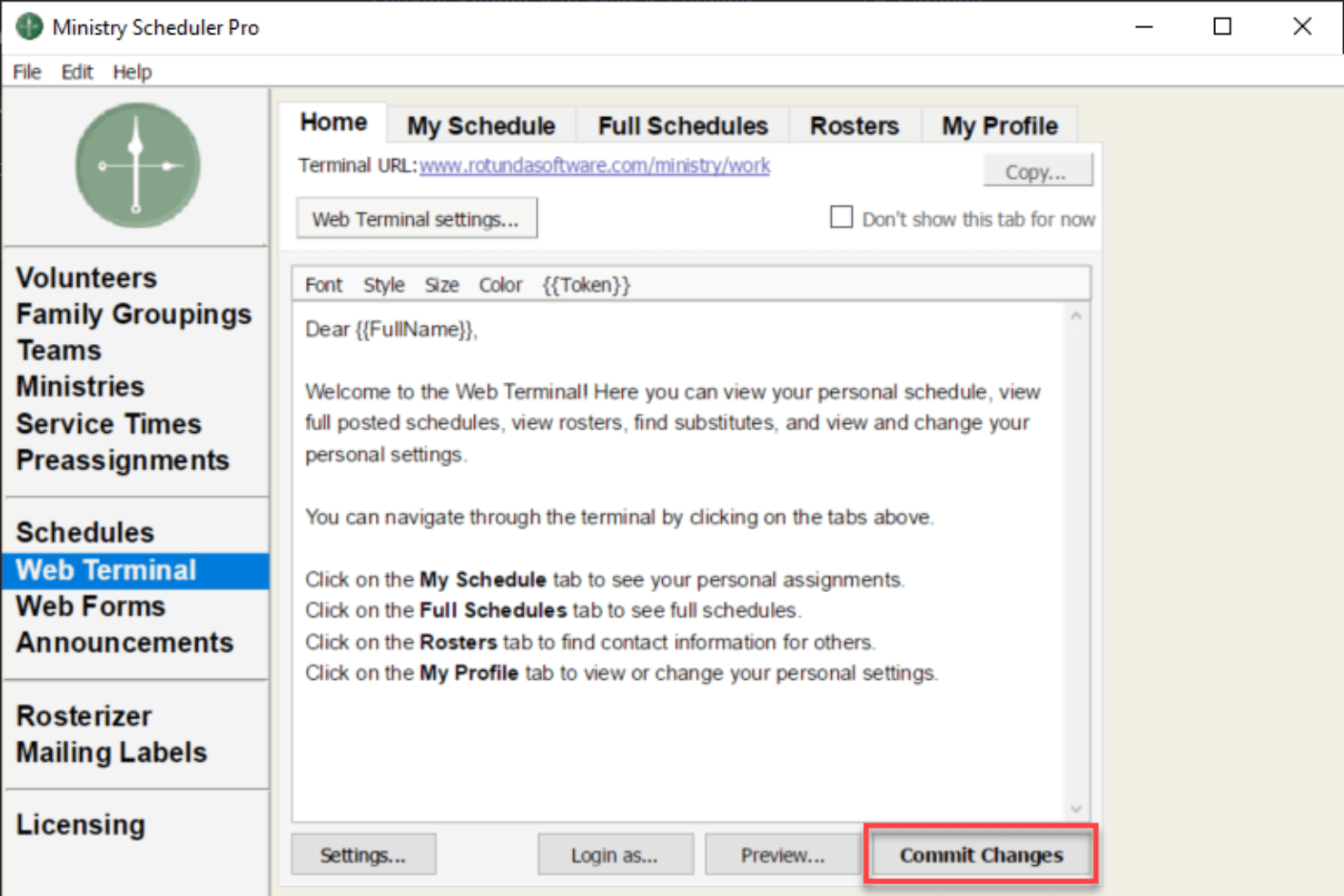Click the Copy... button
Viewport: 1344px width, 896px height.
1038,171
